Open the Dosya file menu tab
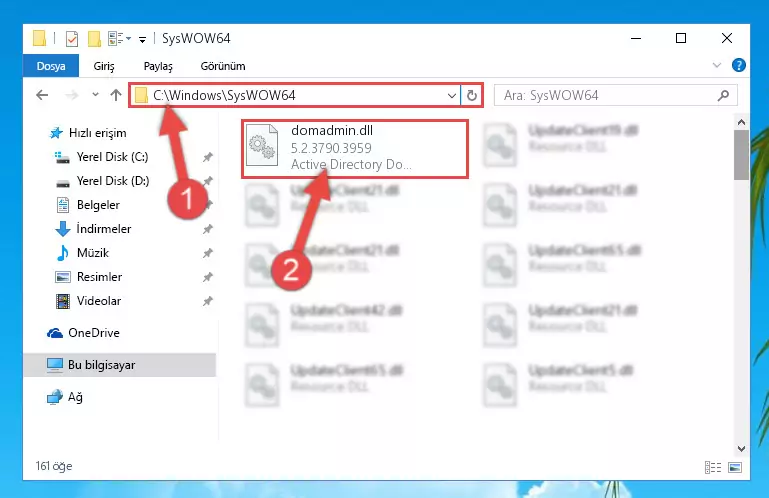The width and height of the screenshot is (769, 498). [51, 66]
